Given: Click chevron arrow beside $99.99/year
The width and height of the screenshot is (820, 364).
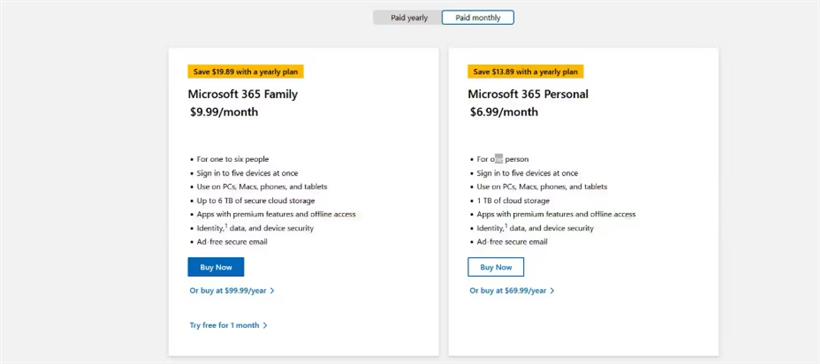Looking at the screenshot, I should [272, 291].
